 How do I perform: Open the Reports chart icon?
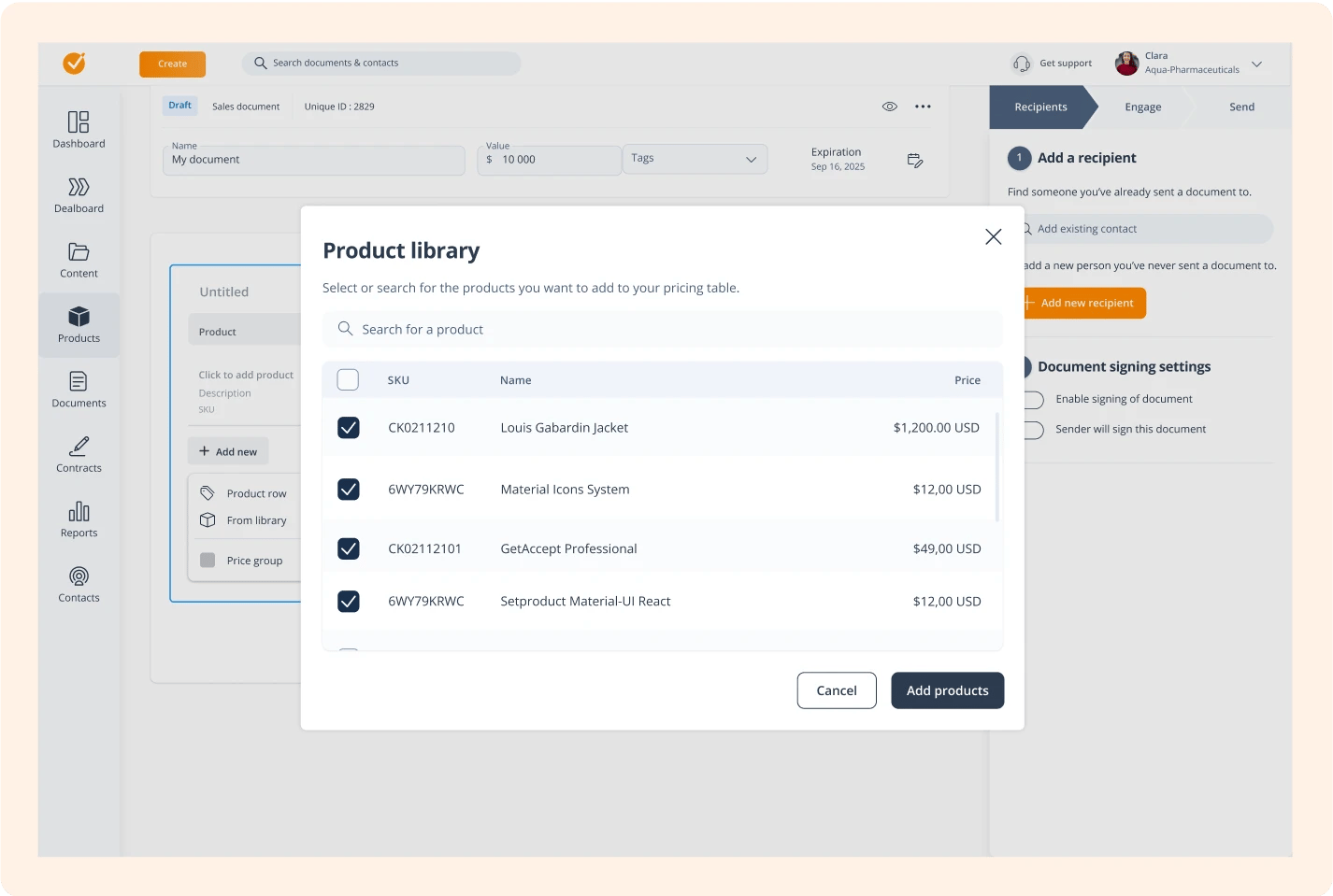coord(79,511)
